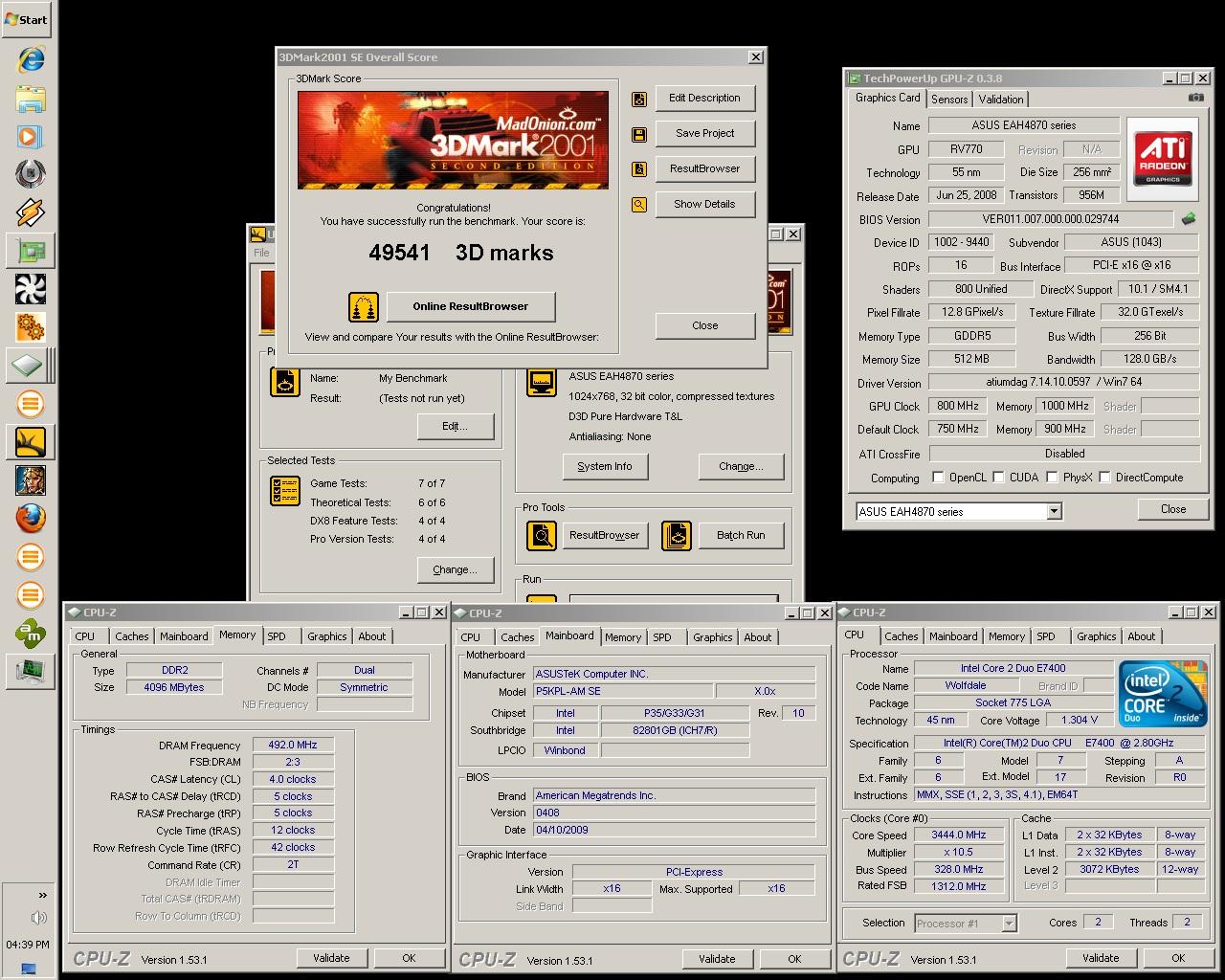Image resolution: width=1225 pixels, height=980 pixels.
Task: Click the DRAM Frequency 492.0 MHz value
Action: point(293,745)
